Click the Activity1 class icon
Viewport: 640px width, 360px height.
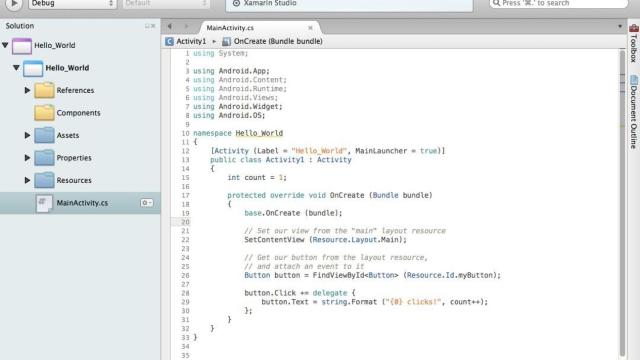click(169, 41)
